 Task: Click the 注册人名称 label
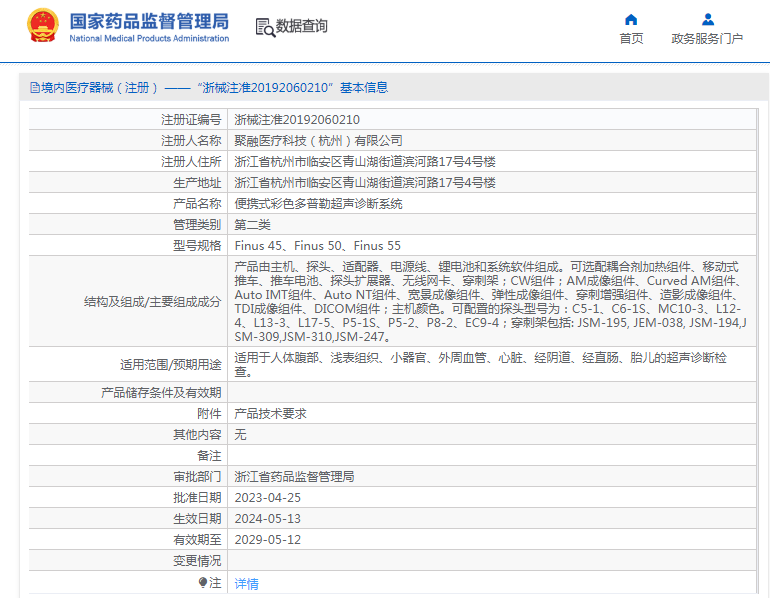tap(191, 141)
